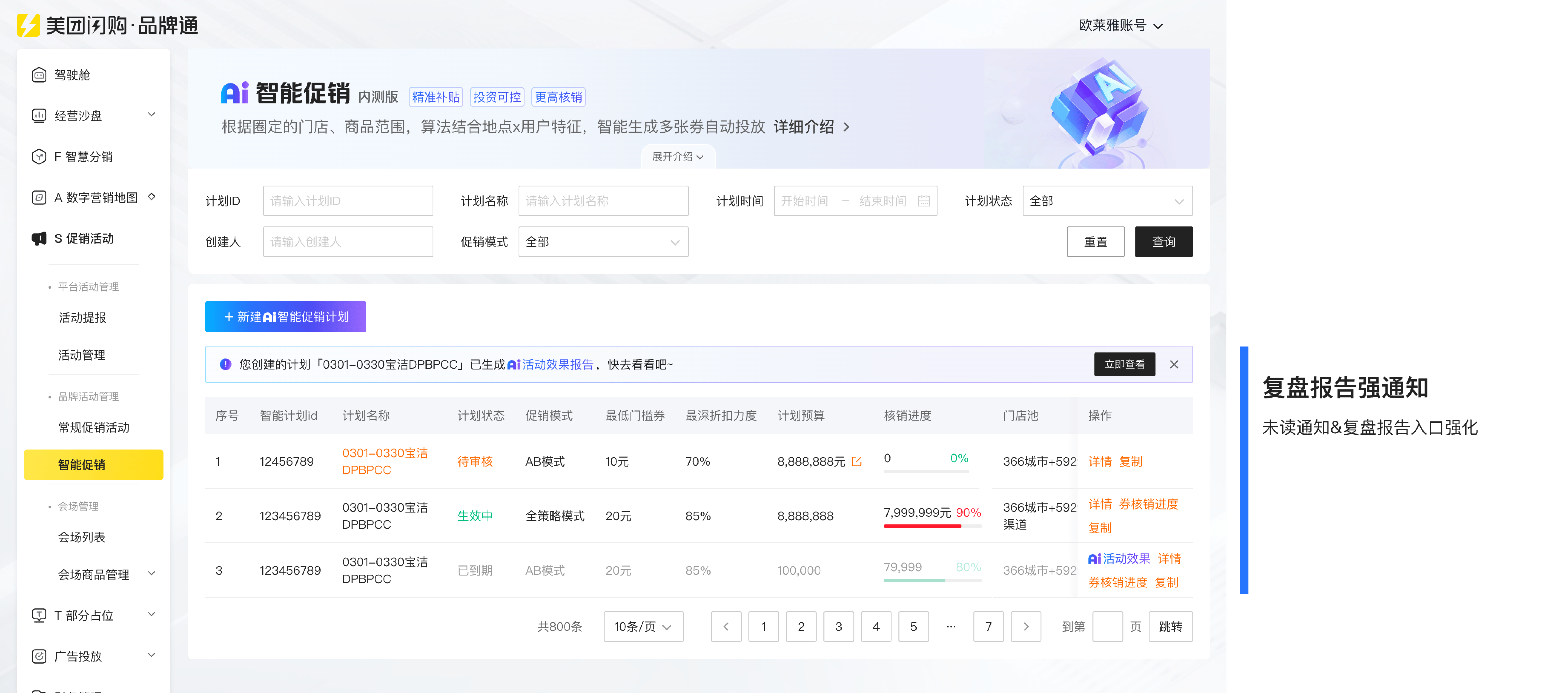Open 详细介绍 link in banner
Image resolution: width=1568 pixels, height=693 pixels.
tap(804, 127)
